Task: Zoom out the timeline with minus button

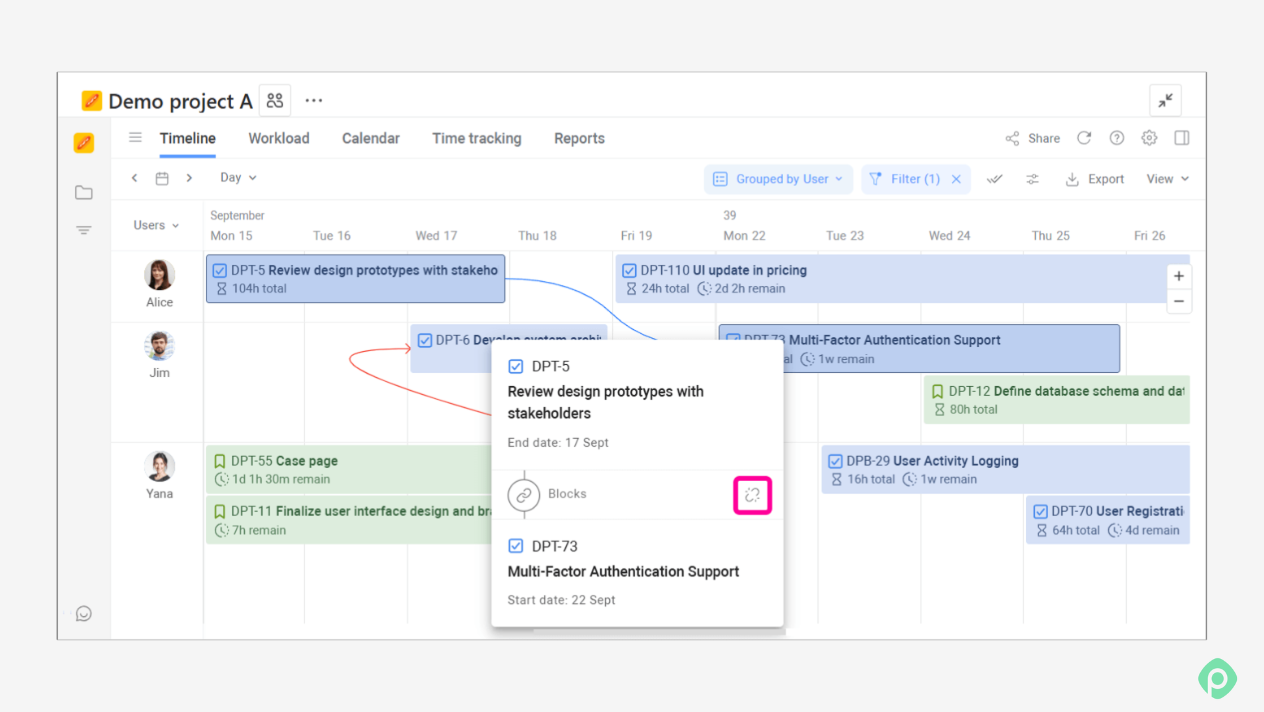Action: (1179, 301)
